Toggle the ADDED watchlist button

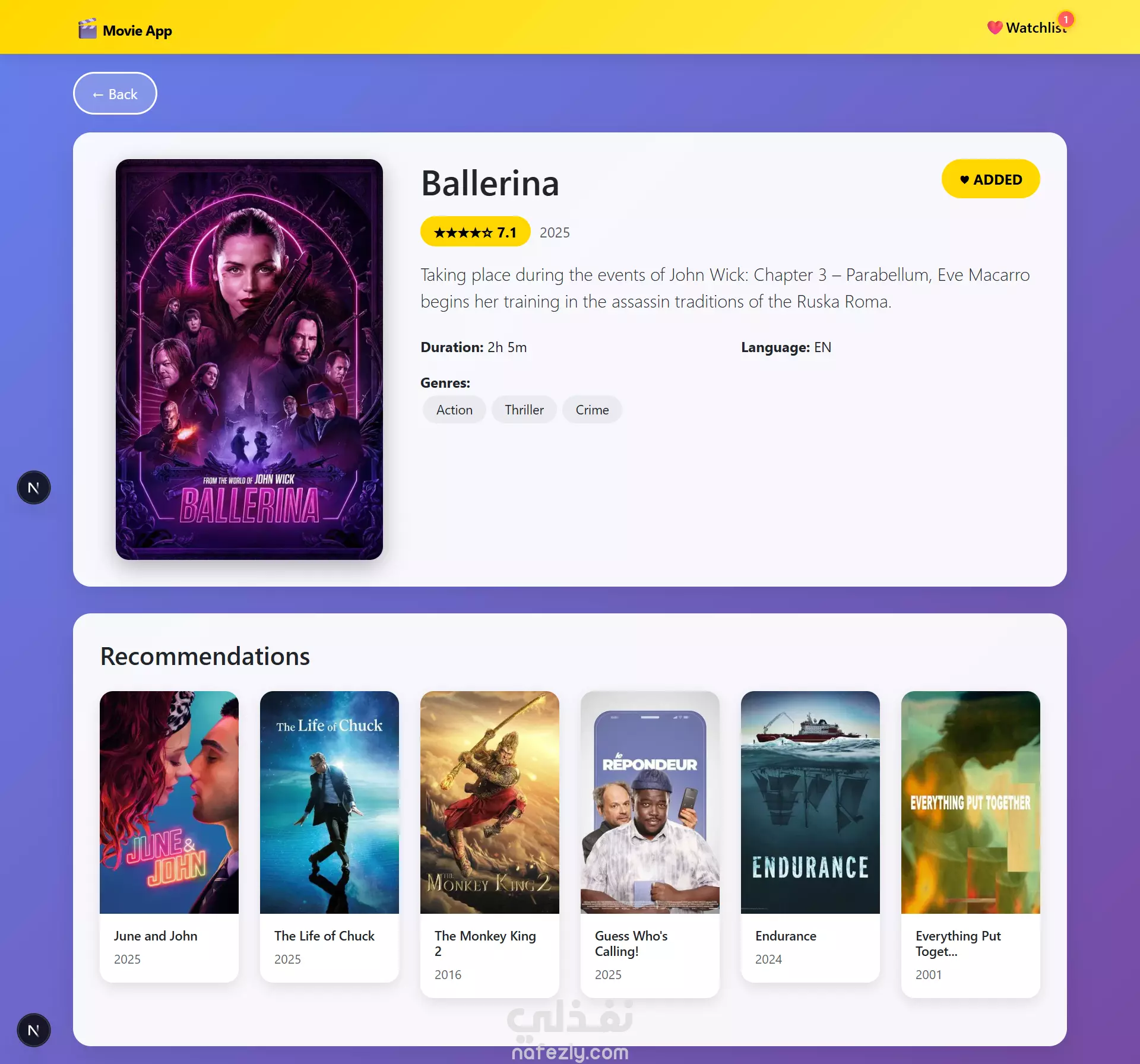(x=990, y=179)
